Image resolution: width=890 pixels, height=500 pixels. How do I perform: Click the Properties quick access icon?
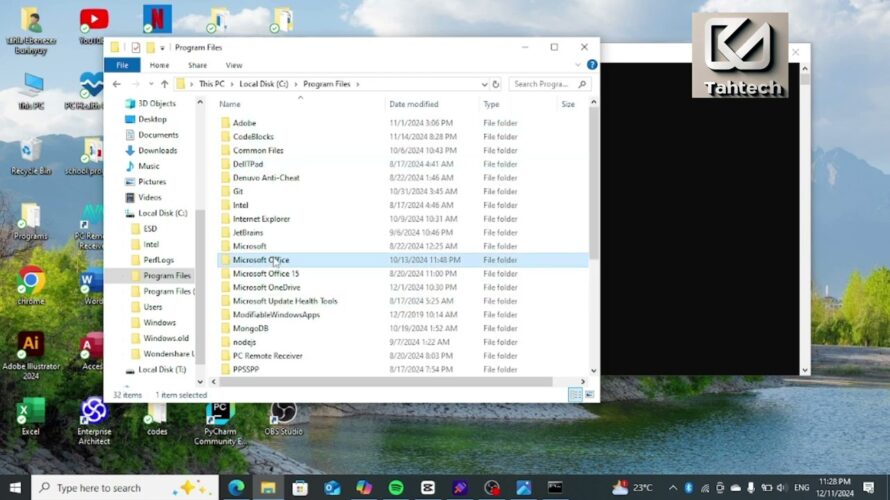(136, 48)
